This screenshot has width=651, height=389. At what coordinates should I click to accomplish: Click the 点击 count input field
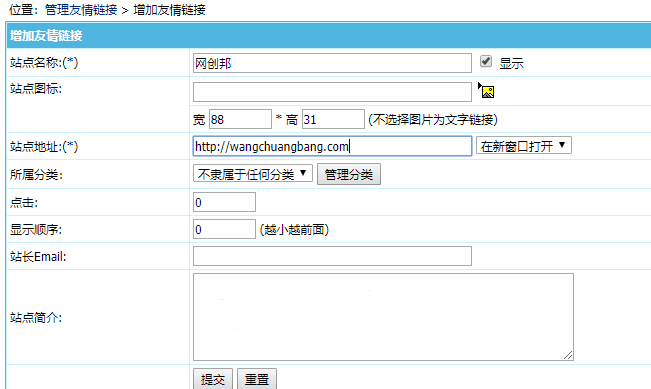(x=224, y=202)
